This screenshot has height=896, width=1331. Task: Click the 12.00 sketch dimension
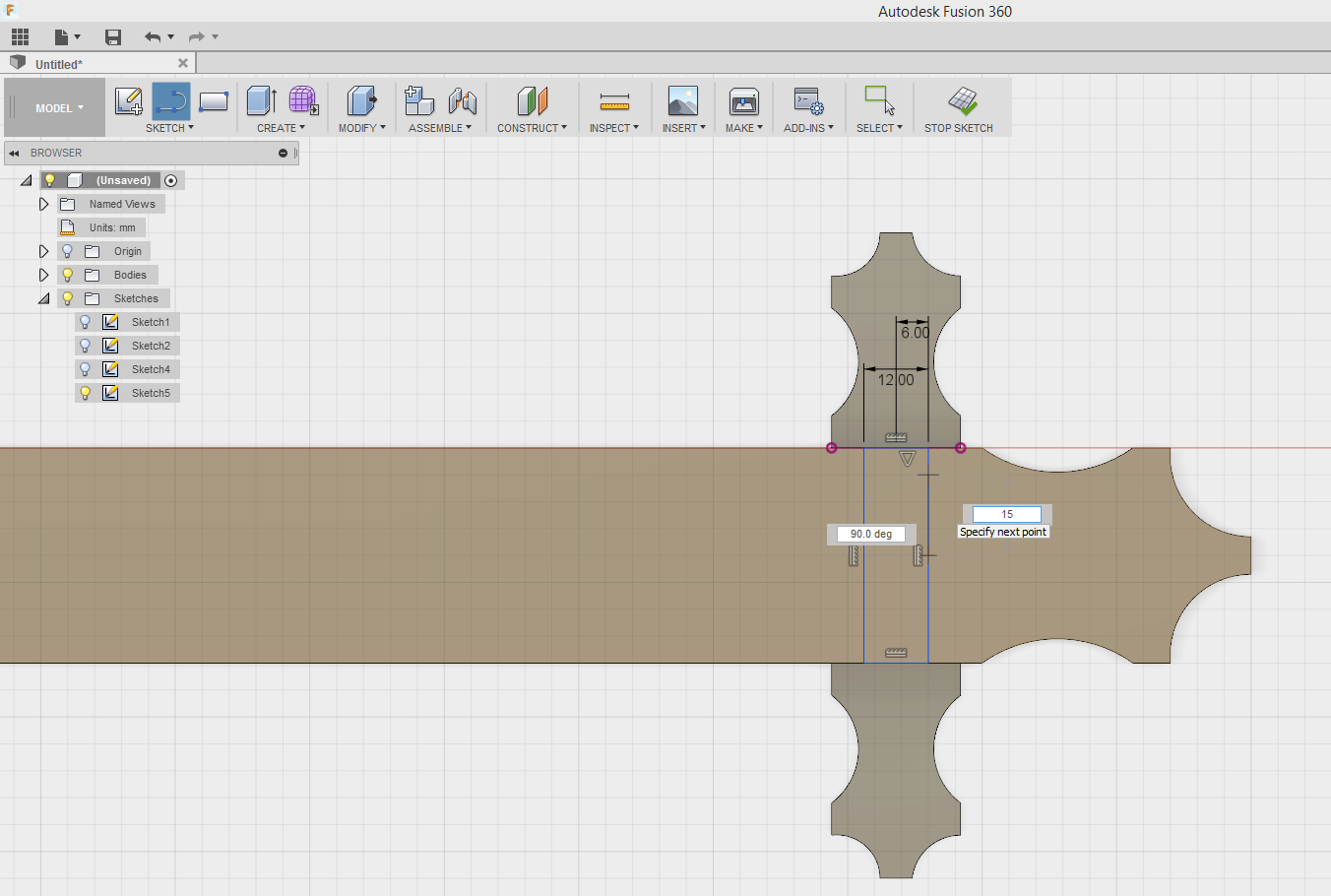(896, 379)
